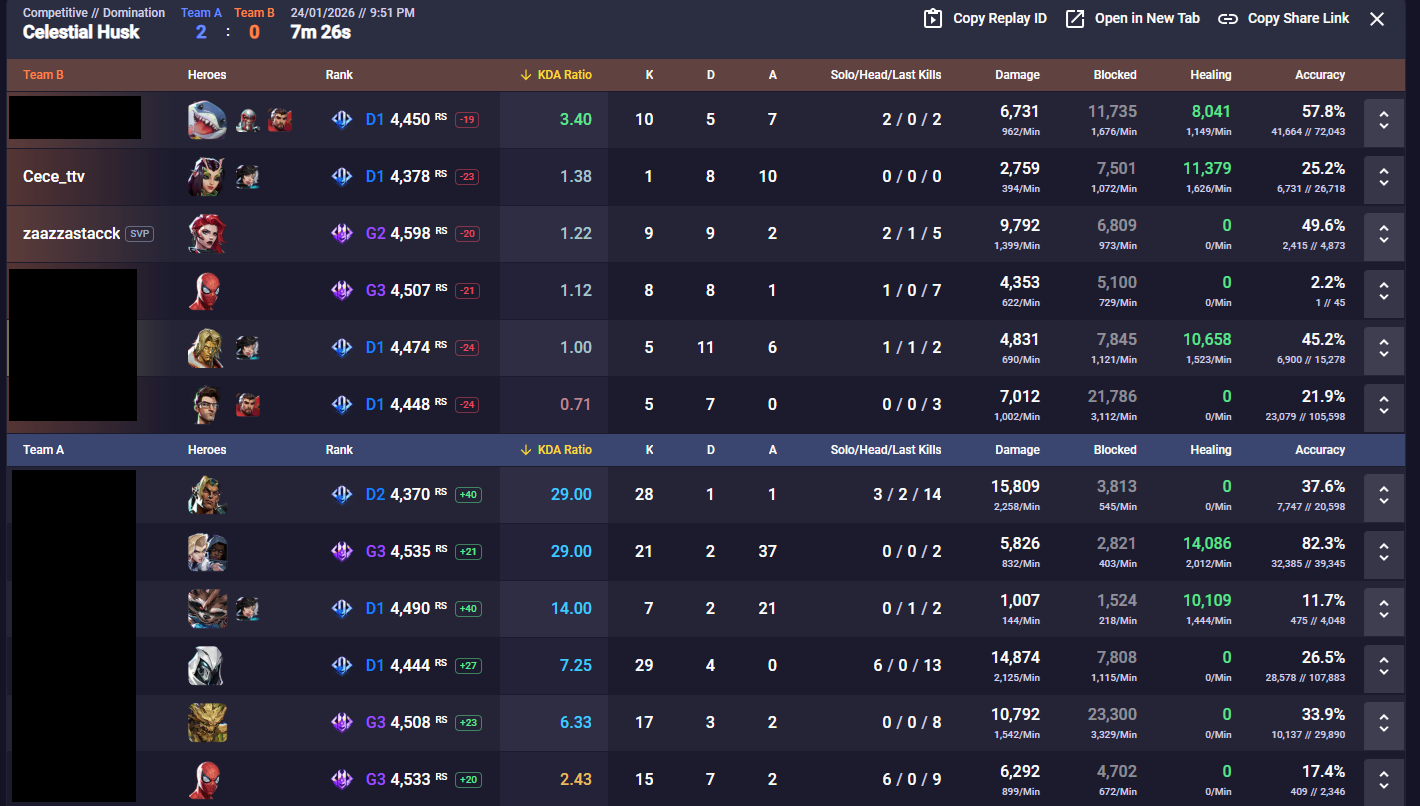This screenshot has width=1420, height=806.
Task: Click the Moon Knight hero icon
Action: coord(207,666)
